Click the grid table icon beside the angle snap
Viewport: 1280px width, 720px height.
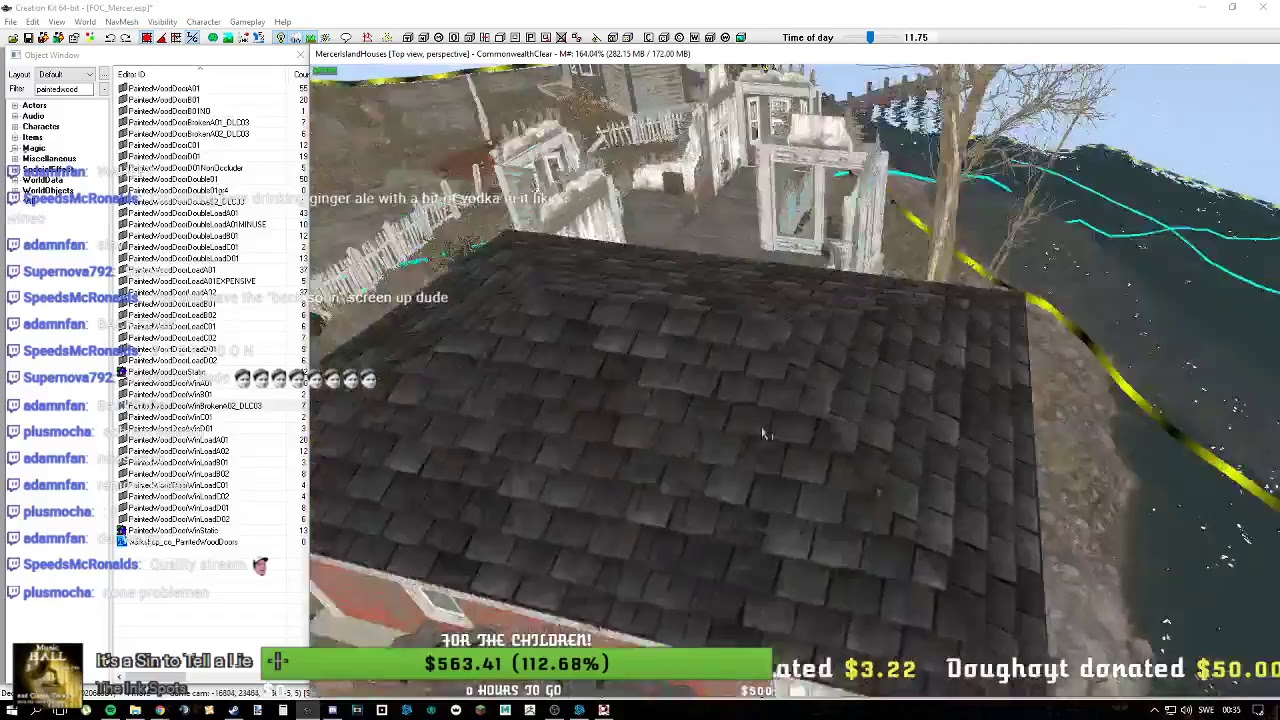tap(176, 37)
